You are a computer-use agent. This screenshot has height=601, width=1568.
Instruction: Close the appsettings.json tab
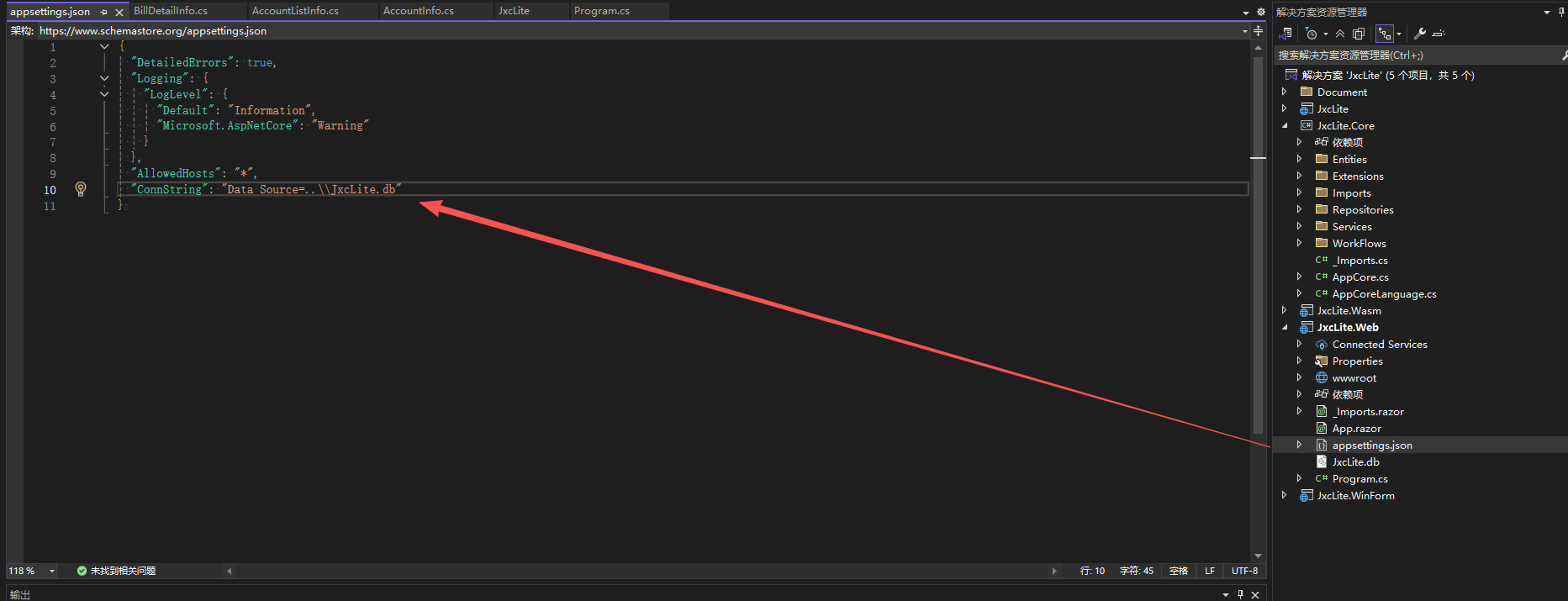[x=119, y=12]
